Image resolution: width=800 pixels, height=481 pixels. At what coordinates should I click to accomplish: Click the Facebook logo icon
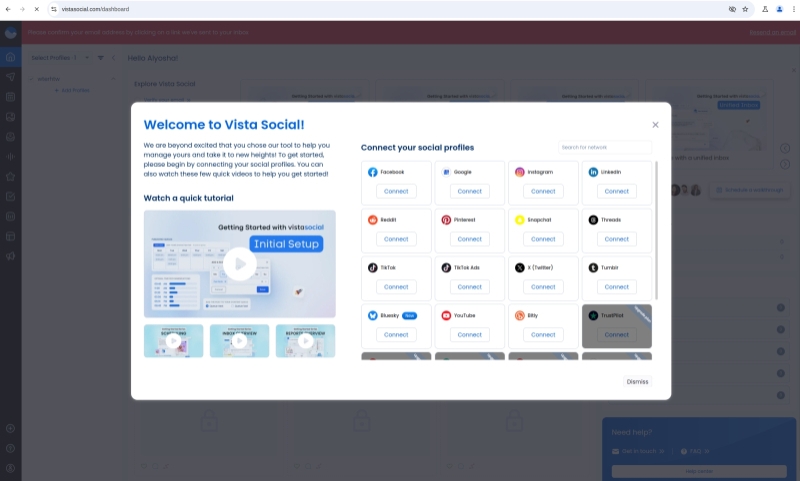click(373, 172)
